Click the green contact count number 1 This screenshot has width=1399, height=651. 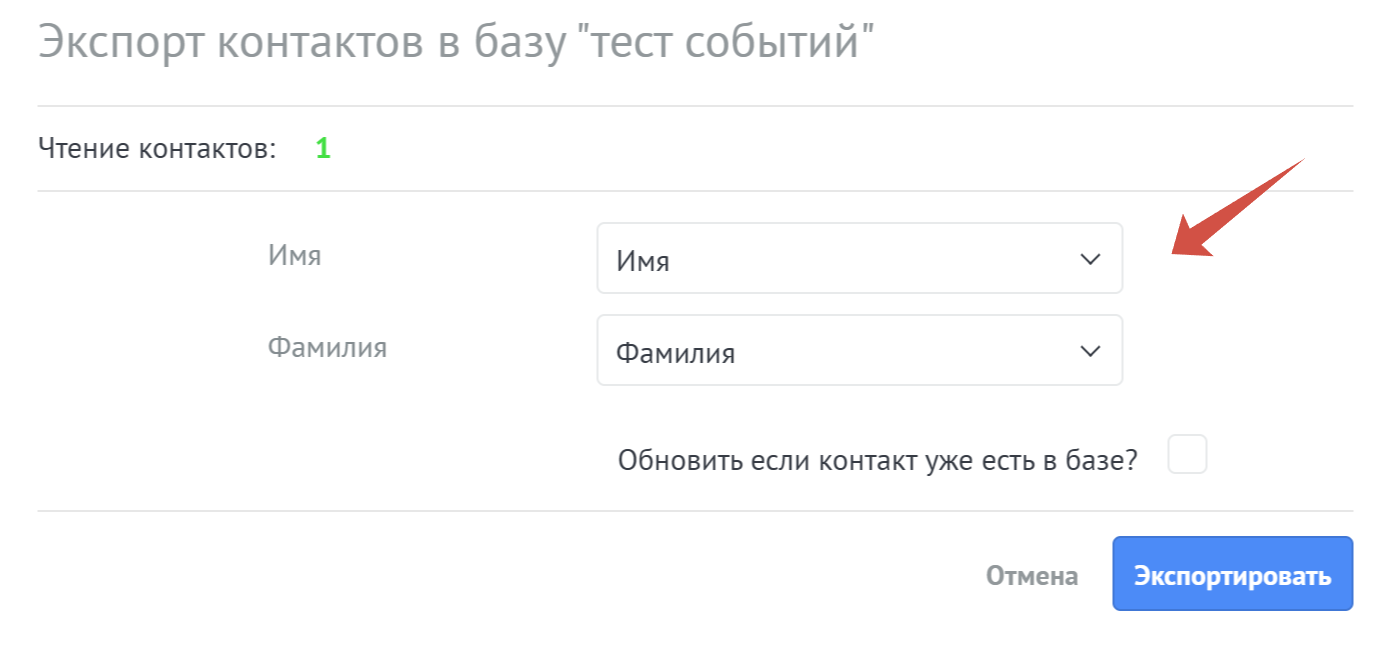tap(322, 149)
